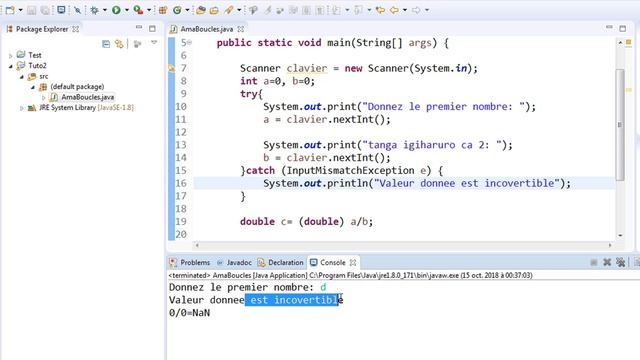Open the New Java Class dropdown arrow
The image size is (640, 360).
click(187, 10)
